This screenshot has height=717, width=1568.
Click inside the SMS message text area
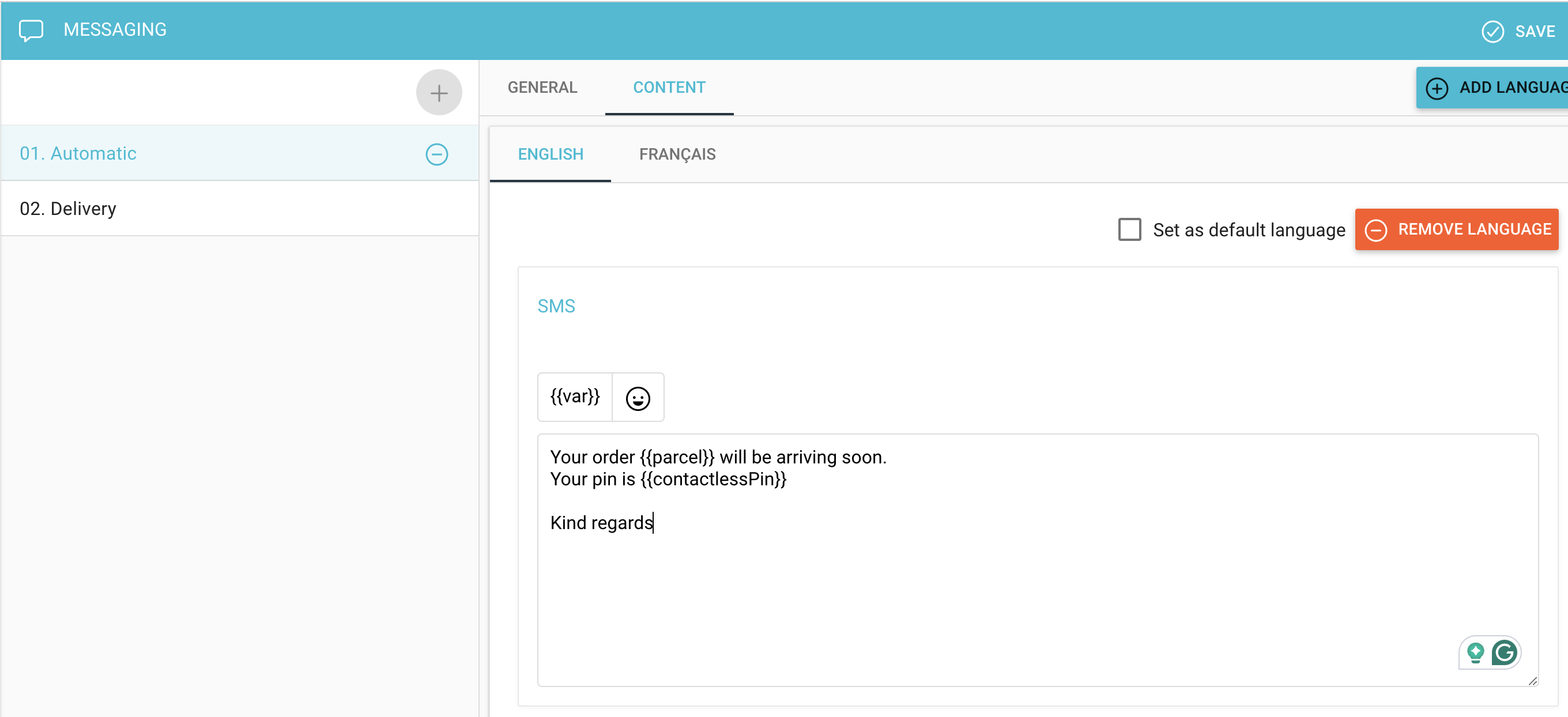(1038, 560)
